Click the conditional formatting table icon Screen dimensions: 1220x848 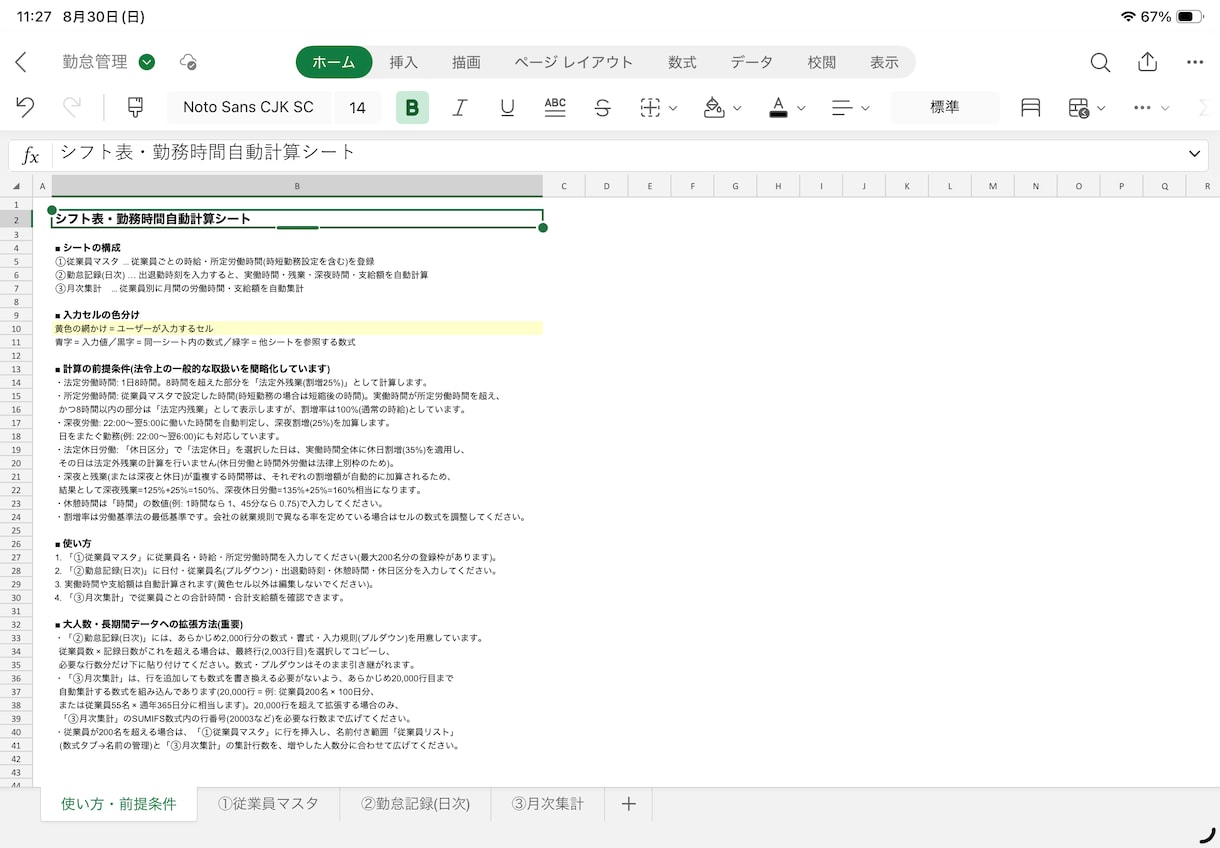[x=1078, y=108]
